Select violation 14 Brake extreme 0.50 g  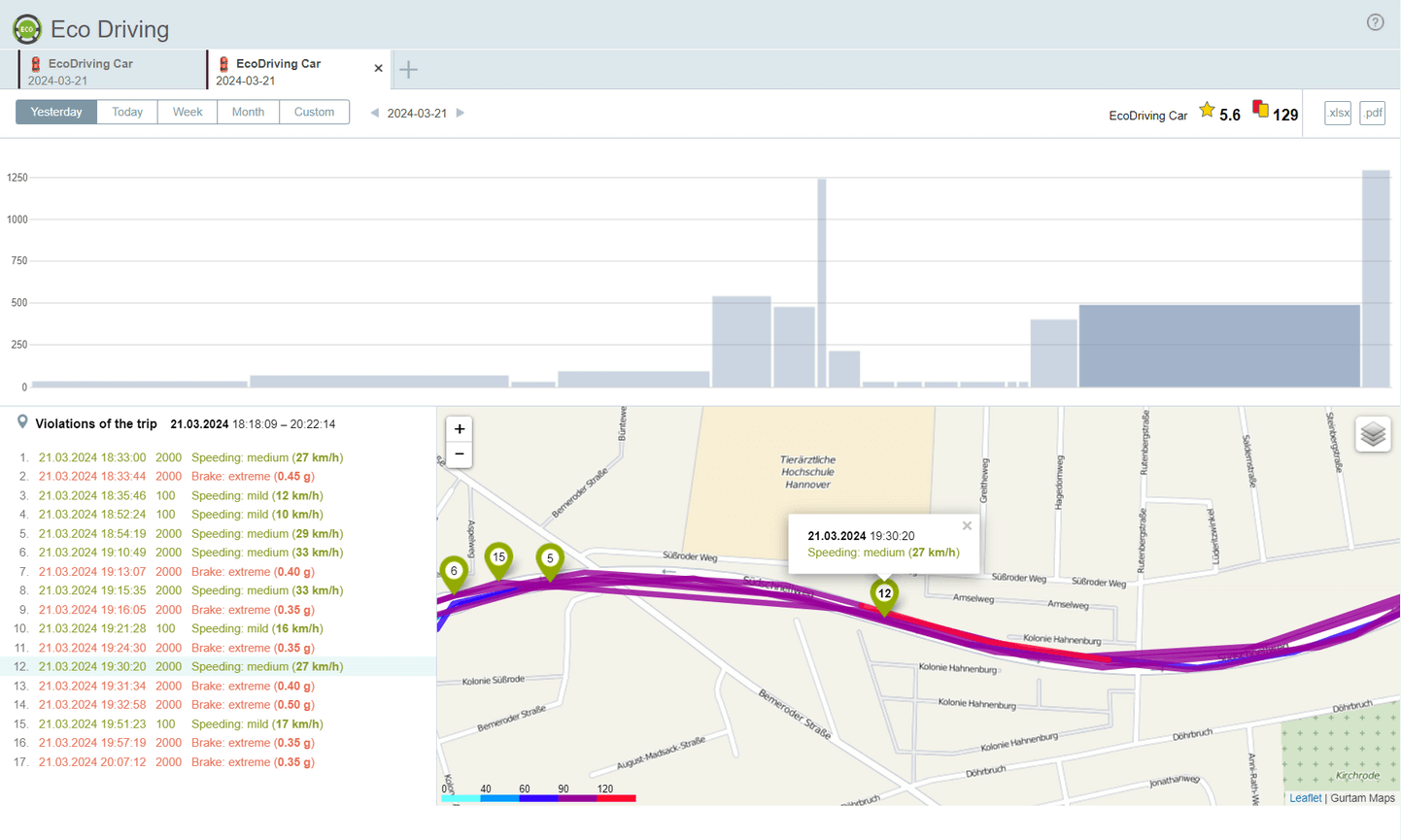253,705
